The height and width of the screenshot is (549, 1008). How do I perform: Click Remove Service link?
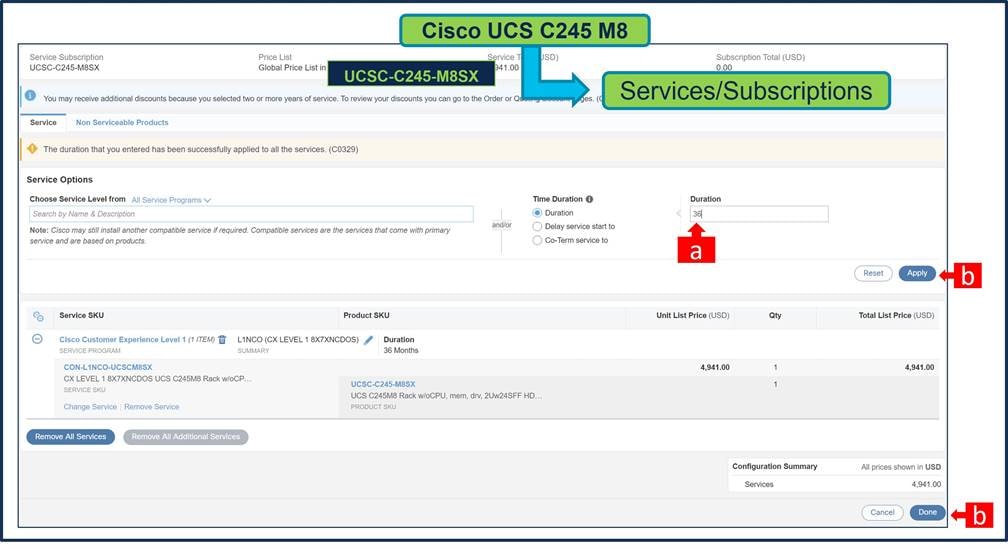click(152, 407)
